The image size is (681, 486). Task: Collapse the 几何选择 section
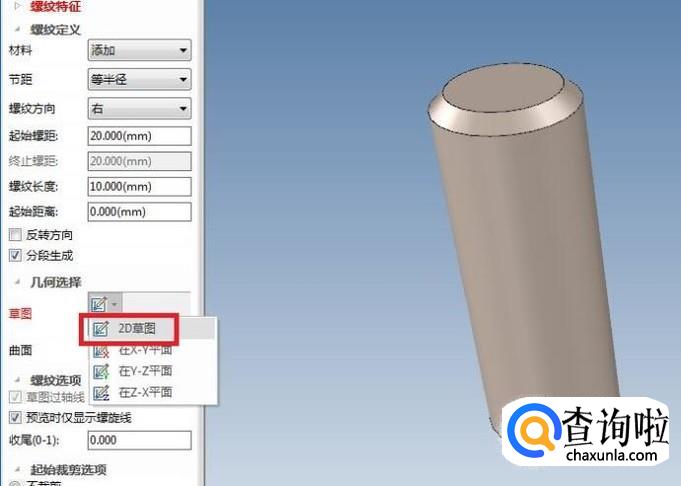point(17,282)
